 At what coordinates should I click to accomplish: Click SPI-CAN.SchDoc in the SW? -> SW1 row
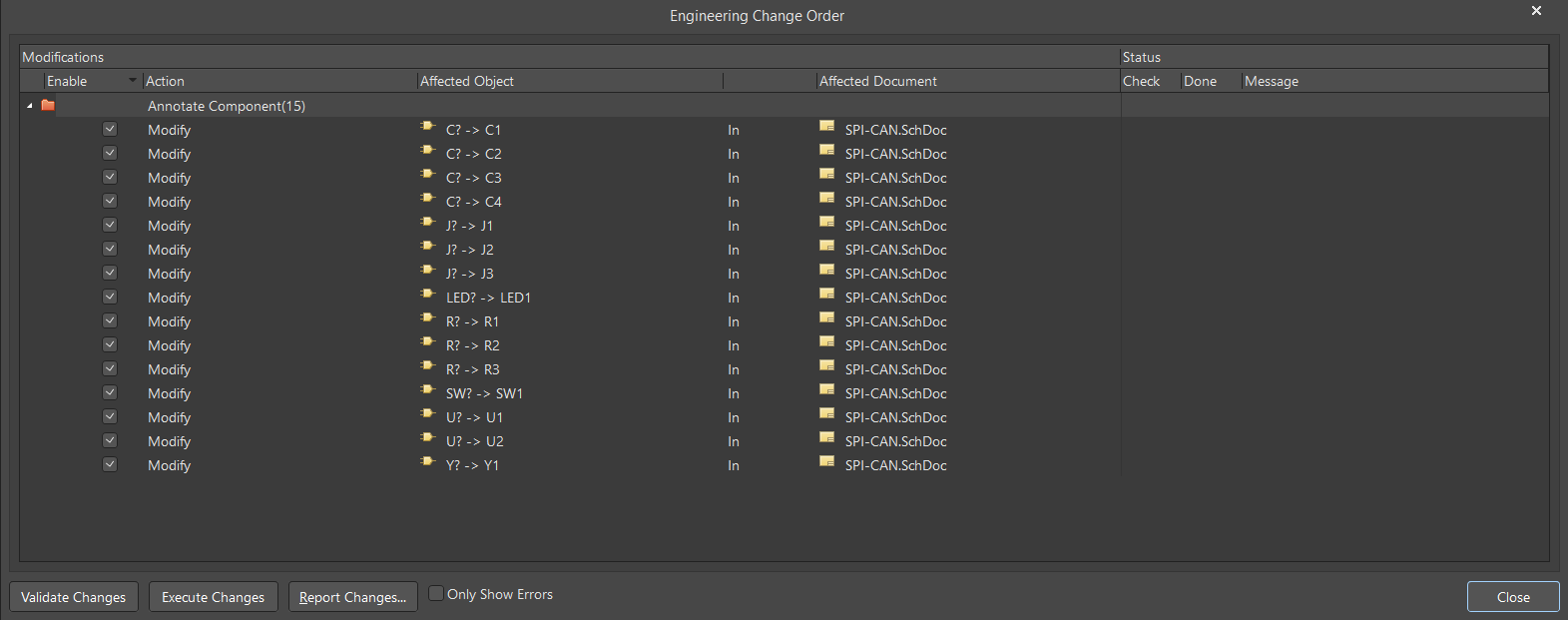(895, 393)
